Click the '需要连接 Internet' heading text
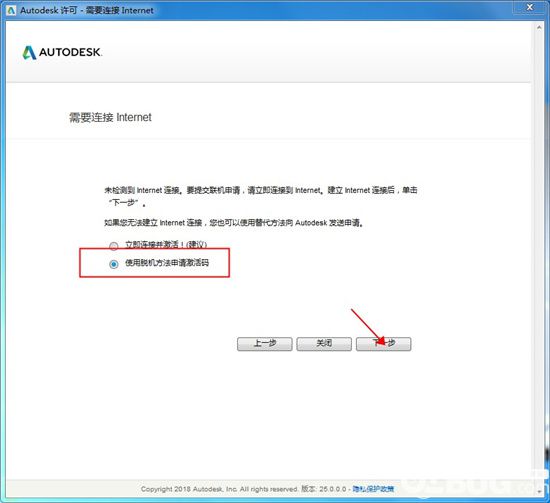 tap(110, 117)
